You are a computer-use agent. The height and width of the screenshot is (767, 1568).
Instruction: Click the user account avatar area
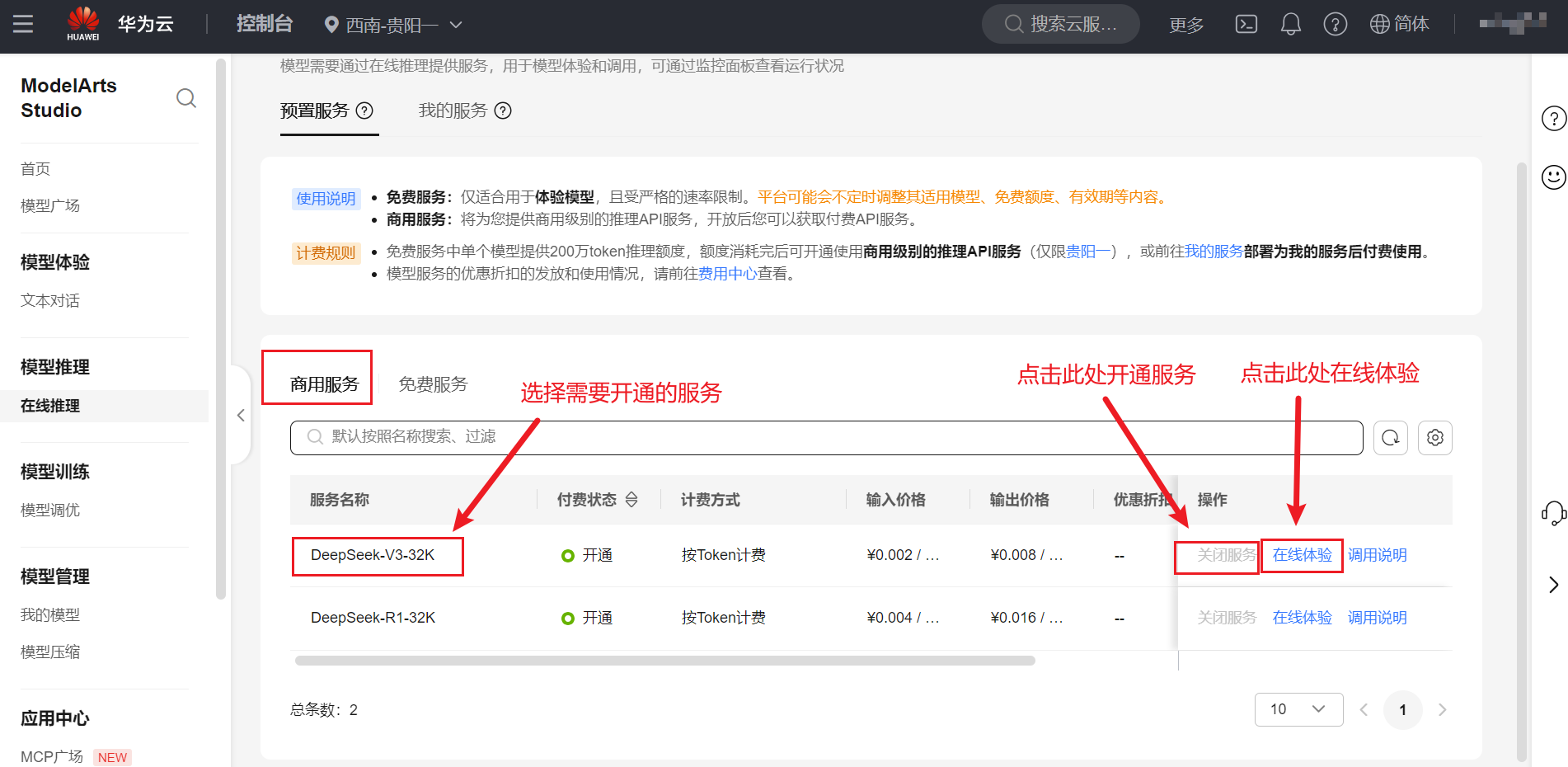tap(1514, 23)
